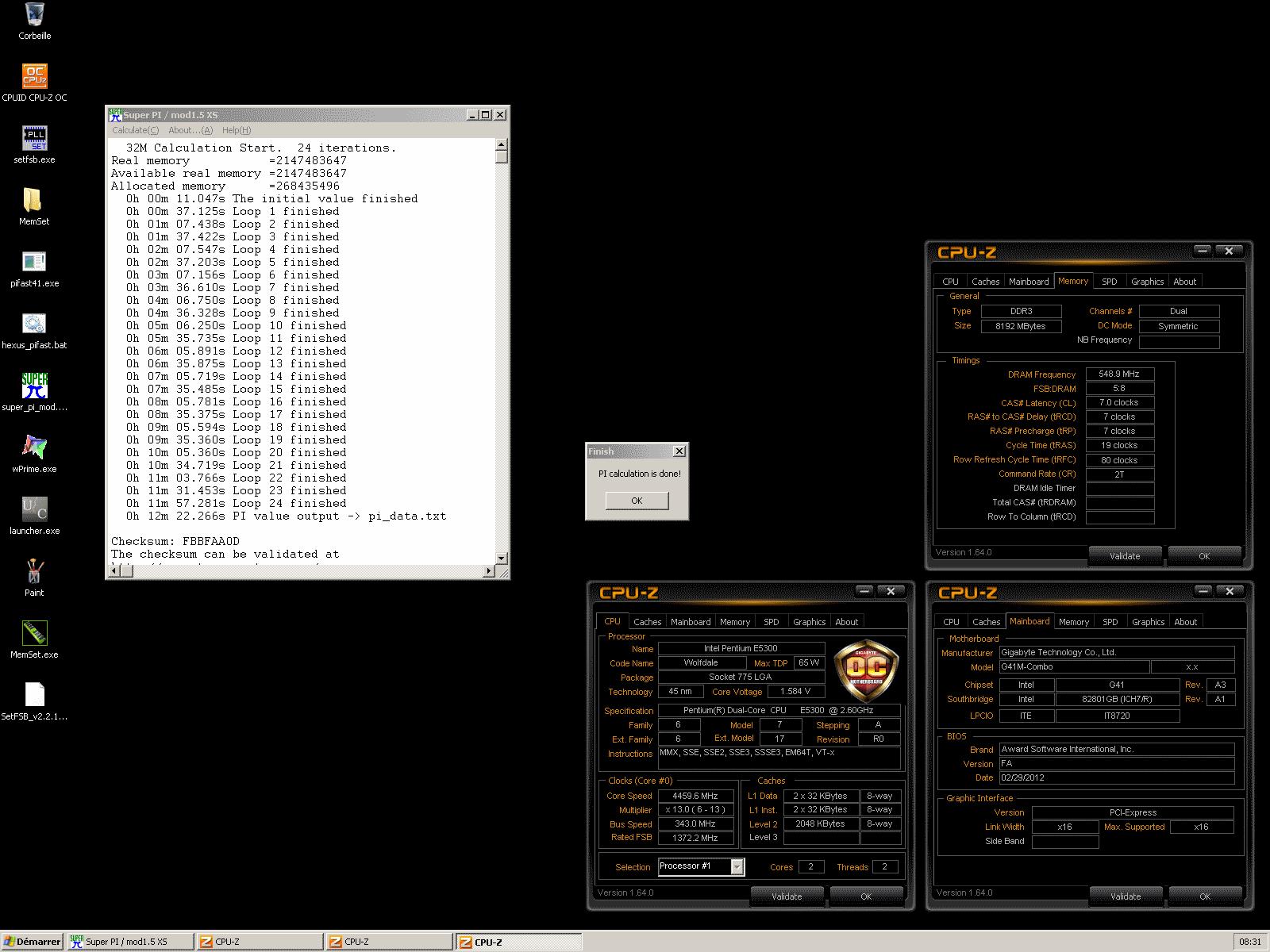Select SPD tab in the Memory window
The height and width of the screenshot is (952, 1270).
pyautogui.click(x=1110, y=282)
